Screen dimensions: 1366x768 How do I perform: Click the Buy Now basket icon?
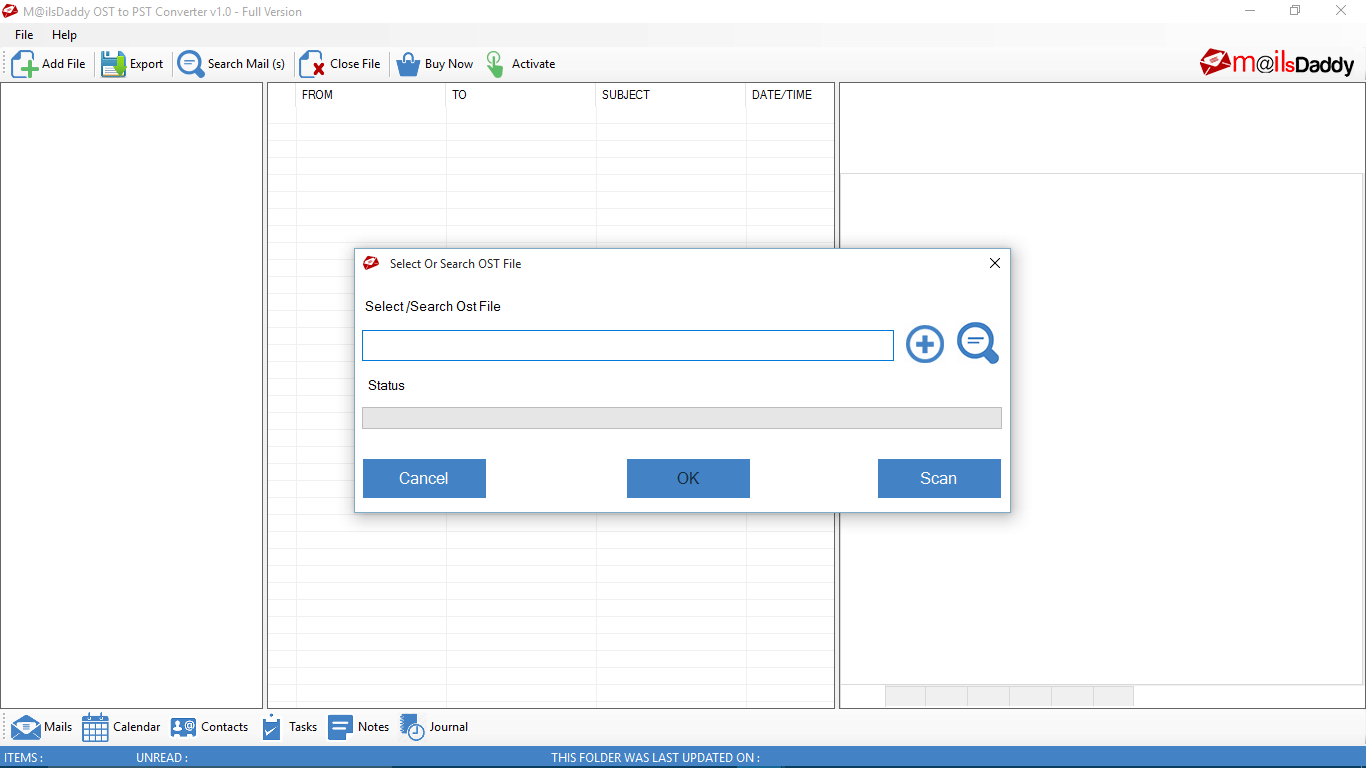click(407, 64)
